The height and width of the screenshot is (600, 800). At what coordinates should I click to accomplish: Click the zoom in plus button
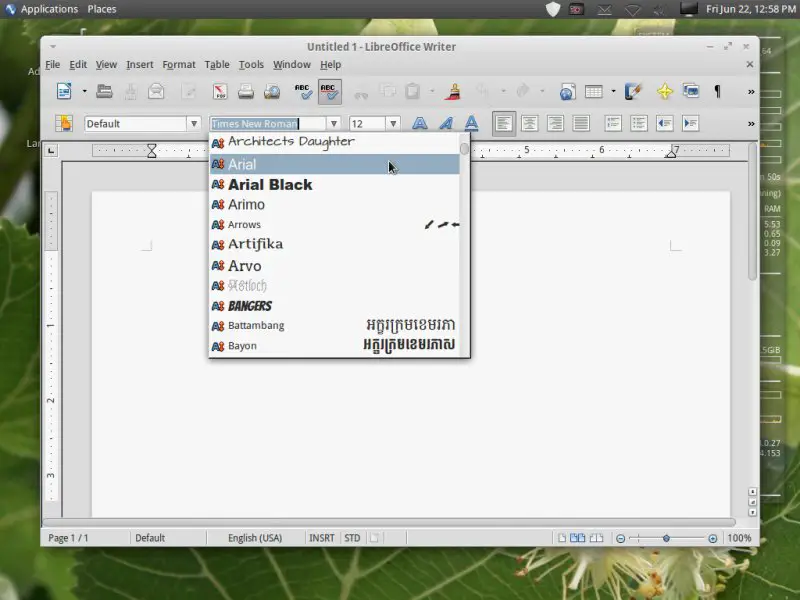[x=713, y=538]
